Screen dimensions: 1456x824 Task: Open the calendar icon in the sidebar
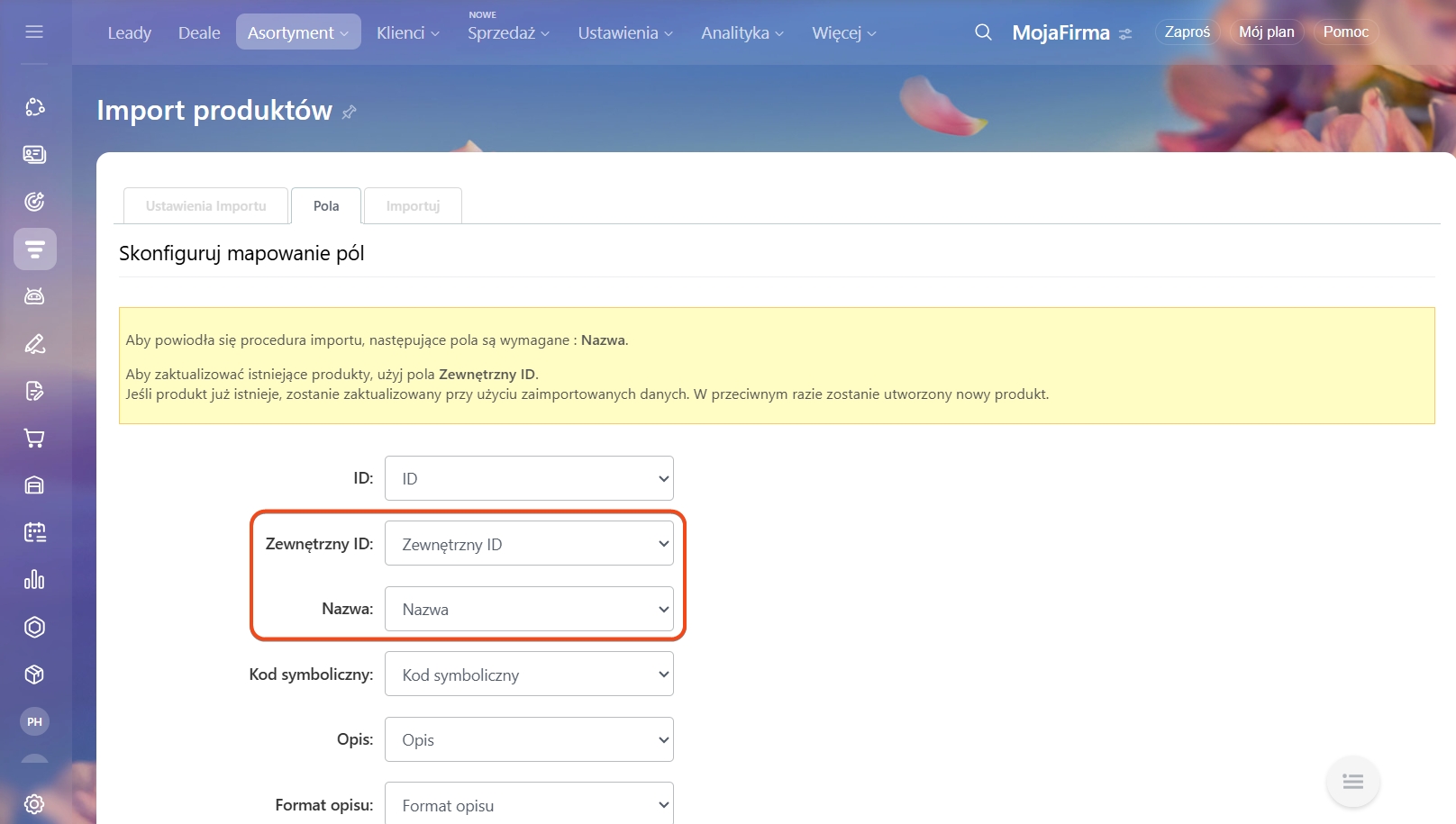[34, 532]
